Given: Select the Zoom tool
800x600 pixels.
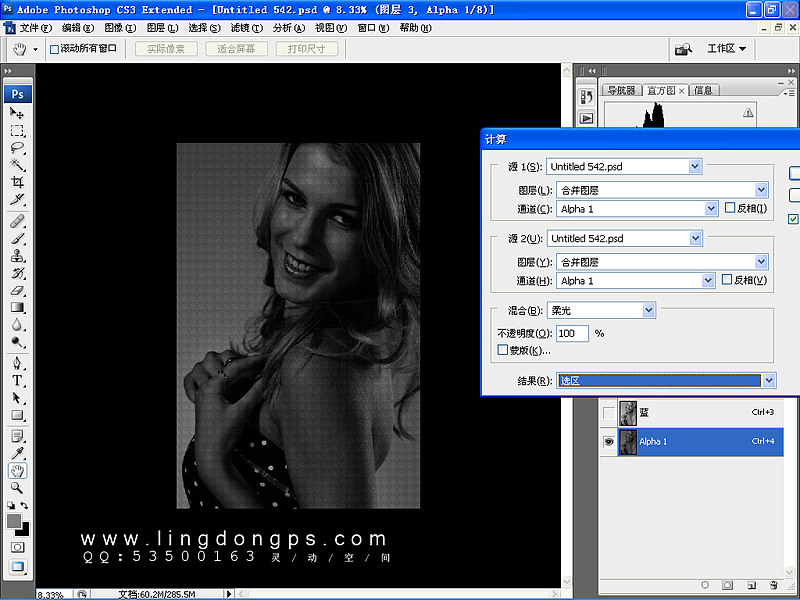Looking at the screenshot, I should point(17,488).
